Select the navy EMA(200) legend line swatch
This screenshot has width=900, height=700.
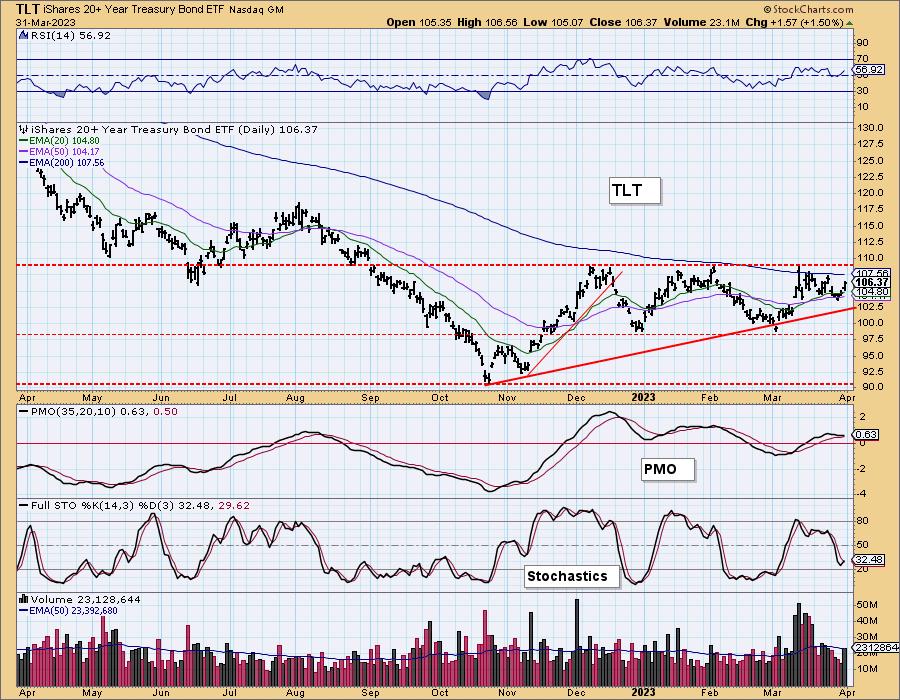pyautogui.click(x=23, y=163)
